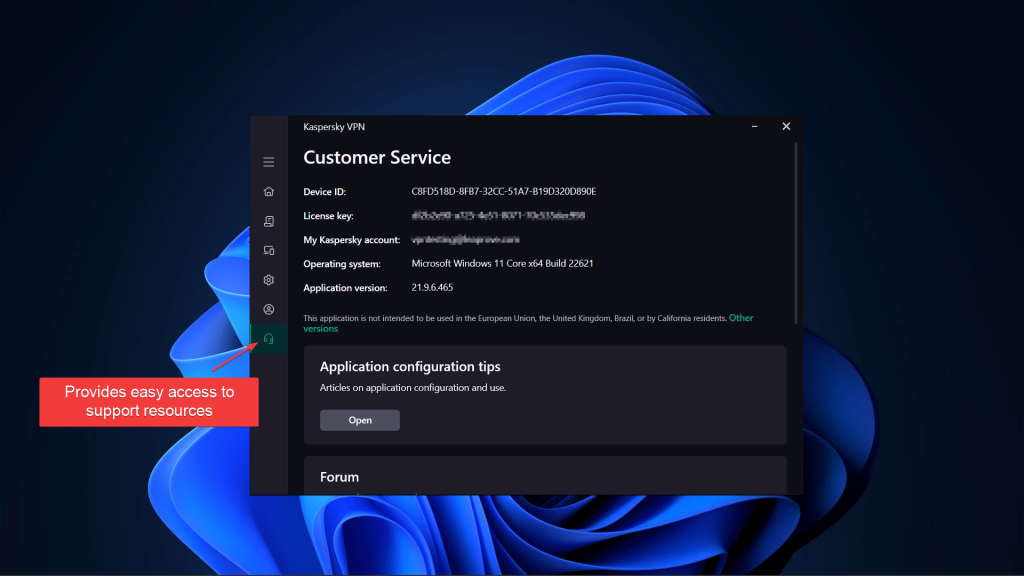Click the Open button for configuration tips
The width and height of the screenshot is (1024, 576).
click(360, 420)
